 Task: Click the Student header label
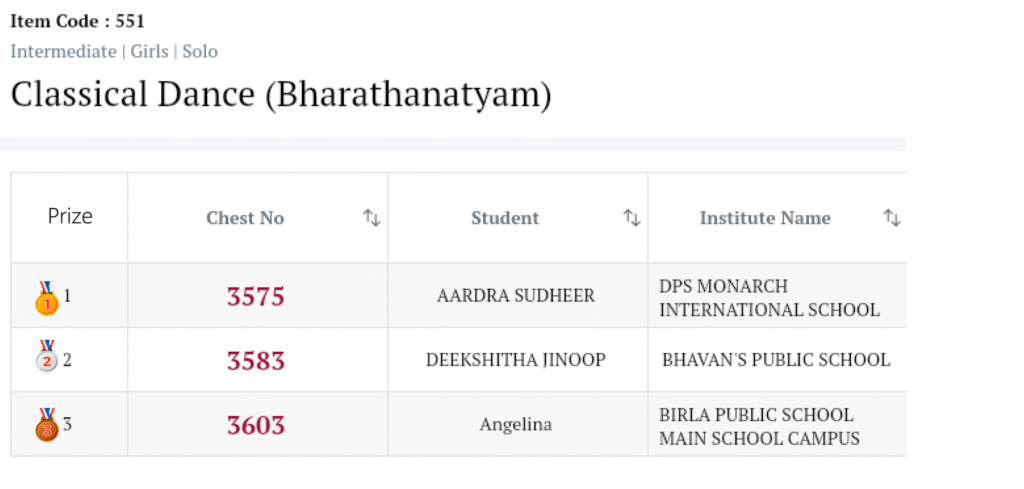pyautogui.click(x=505, y=218)
